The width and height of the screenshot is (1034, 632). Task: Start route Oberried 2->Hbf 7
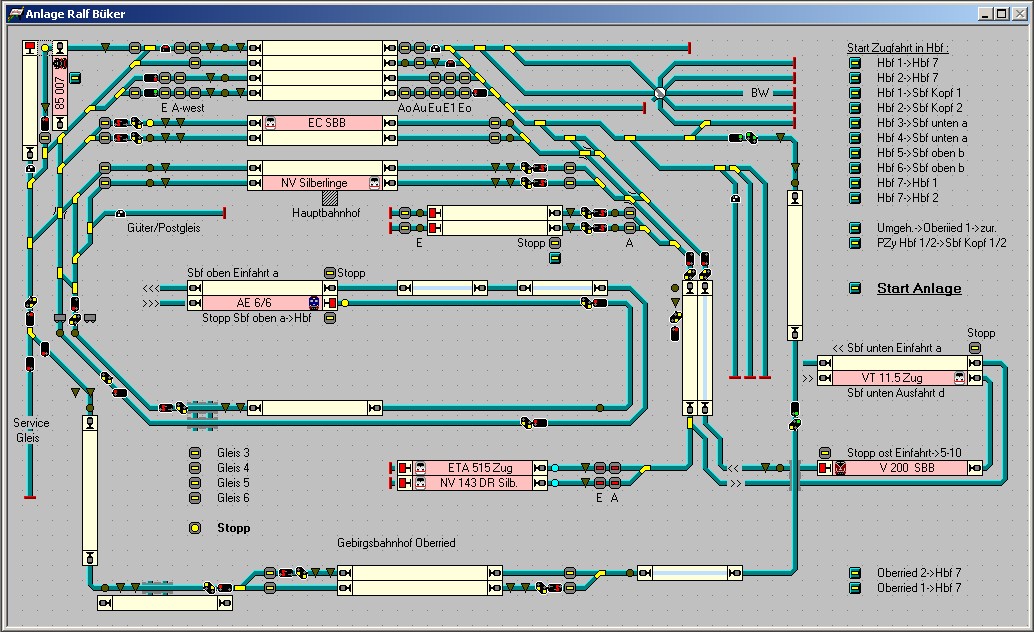(855, 573)
